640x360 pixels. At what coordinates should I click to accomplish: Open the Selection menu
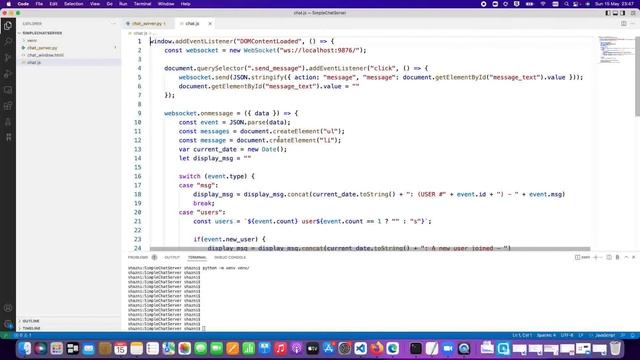(x=73, y=4)
